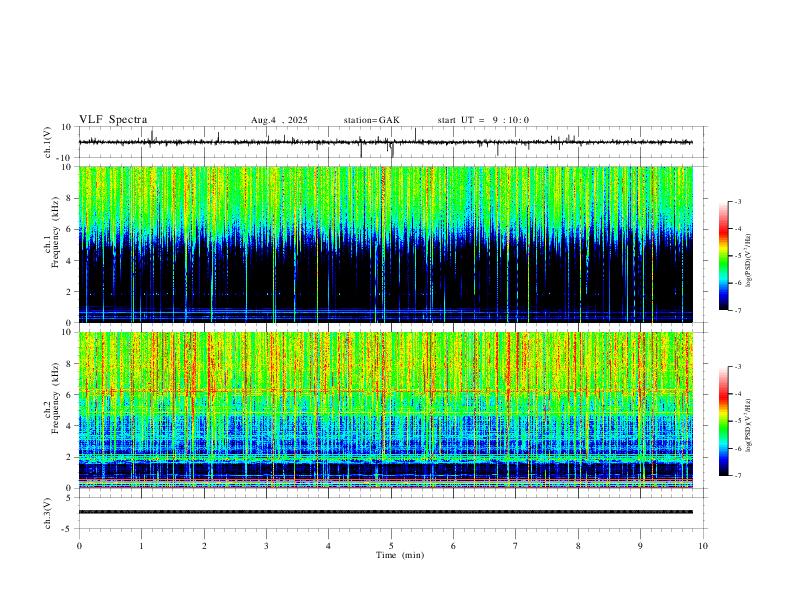Click the "-5" tick on ch.1 color bar
The image size is (792, 612).
point(738,256)
